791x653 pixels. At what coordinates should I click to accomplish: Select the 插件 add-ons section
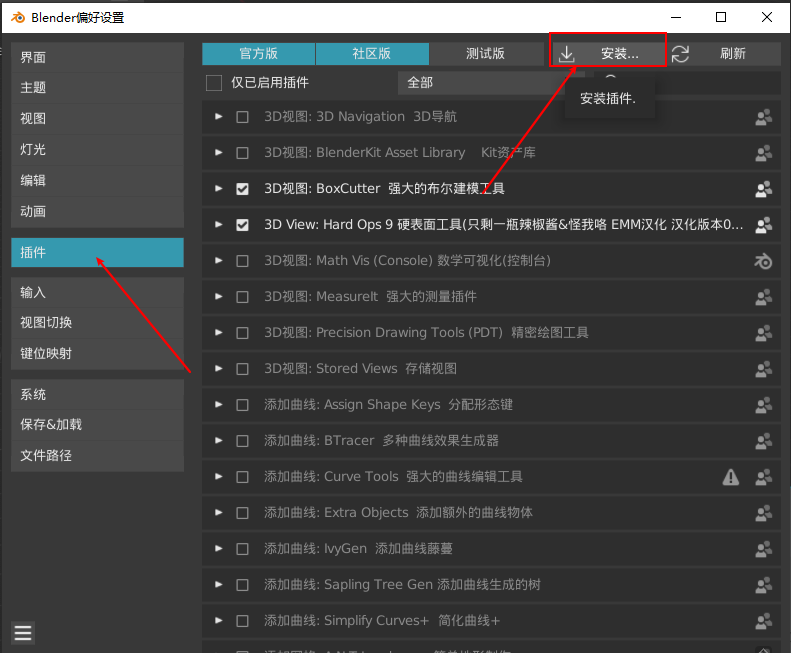(x=97, y=252)
